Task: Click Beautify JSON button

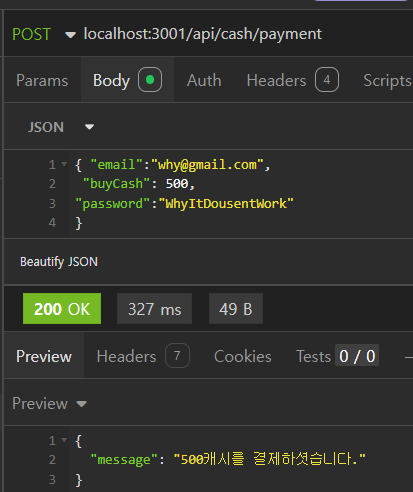Action: pos(59,262)
